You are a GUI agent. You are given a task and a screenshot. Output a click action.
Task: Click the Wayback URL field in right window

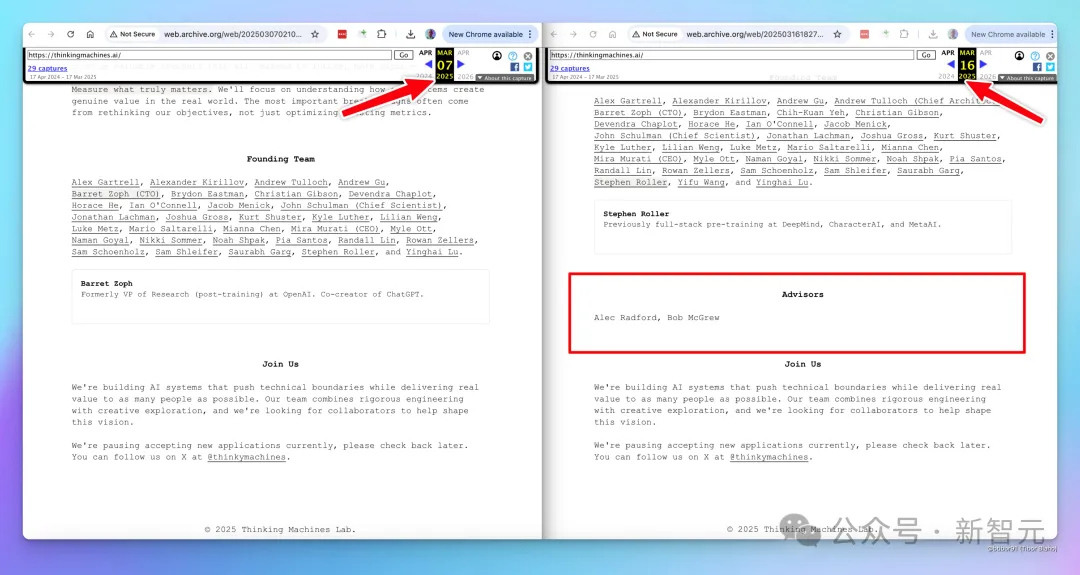(x=731, y=55)
